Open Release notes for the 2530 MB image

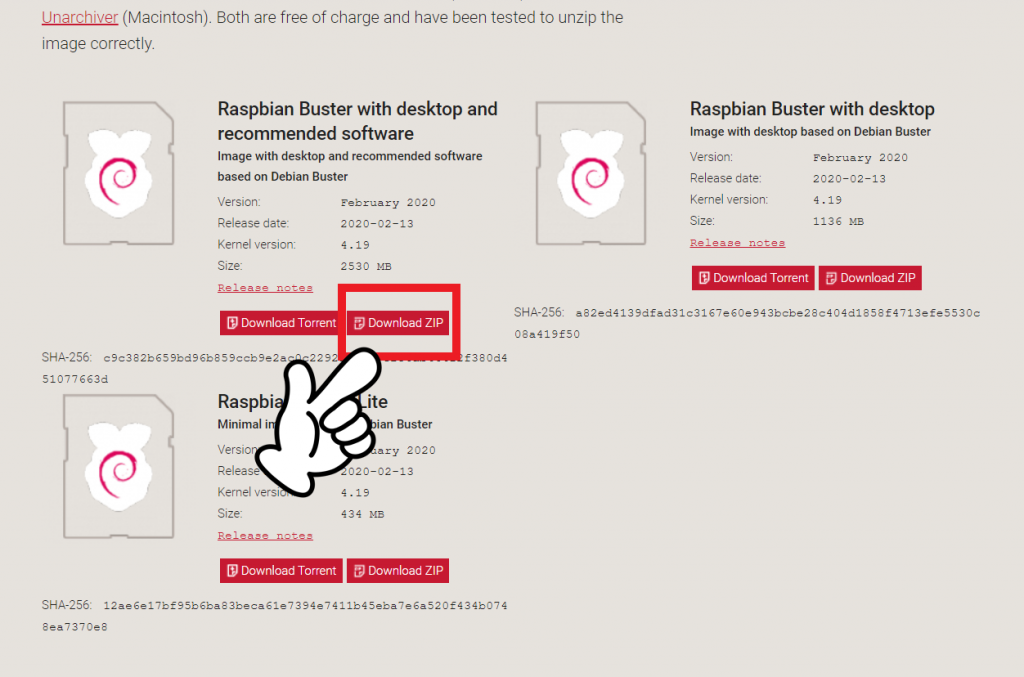click(265, 288)
